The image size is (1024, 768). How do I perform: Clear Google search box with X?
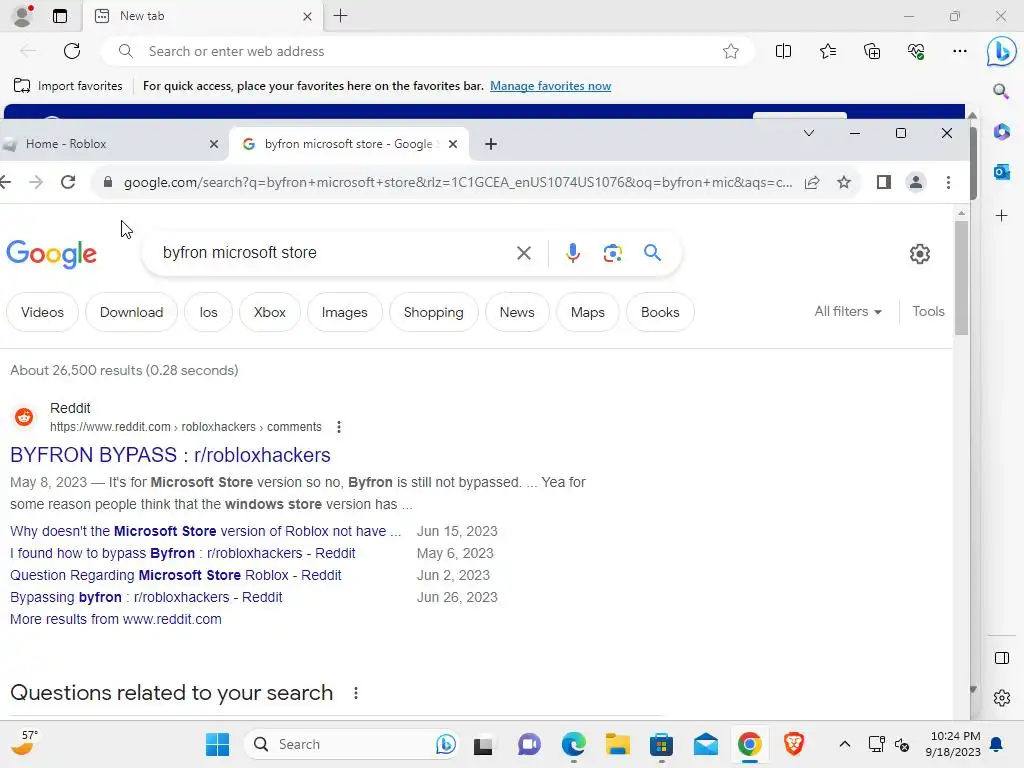click(x=524, y=253)
